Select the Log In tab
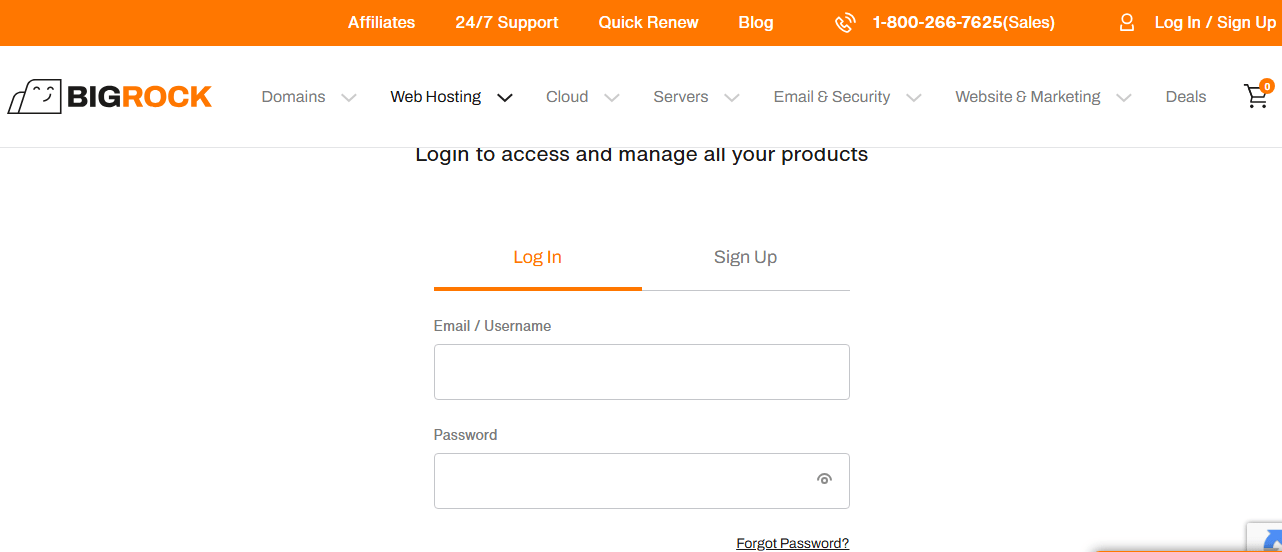 point(537,258)
